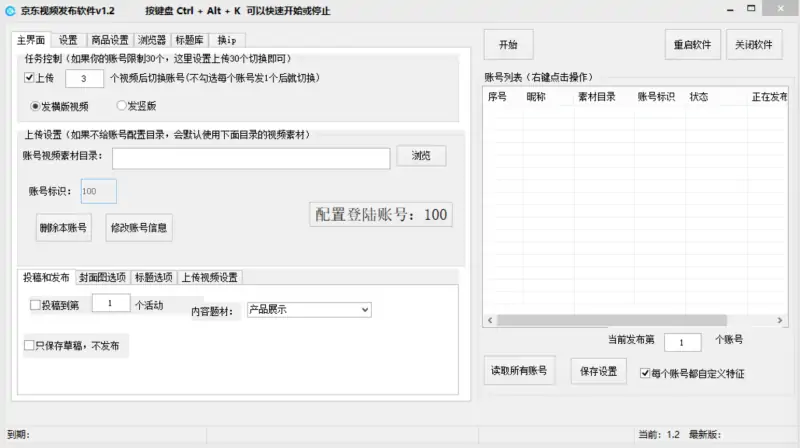Switch to the 设置 tab

click(67, 41)
